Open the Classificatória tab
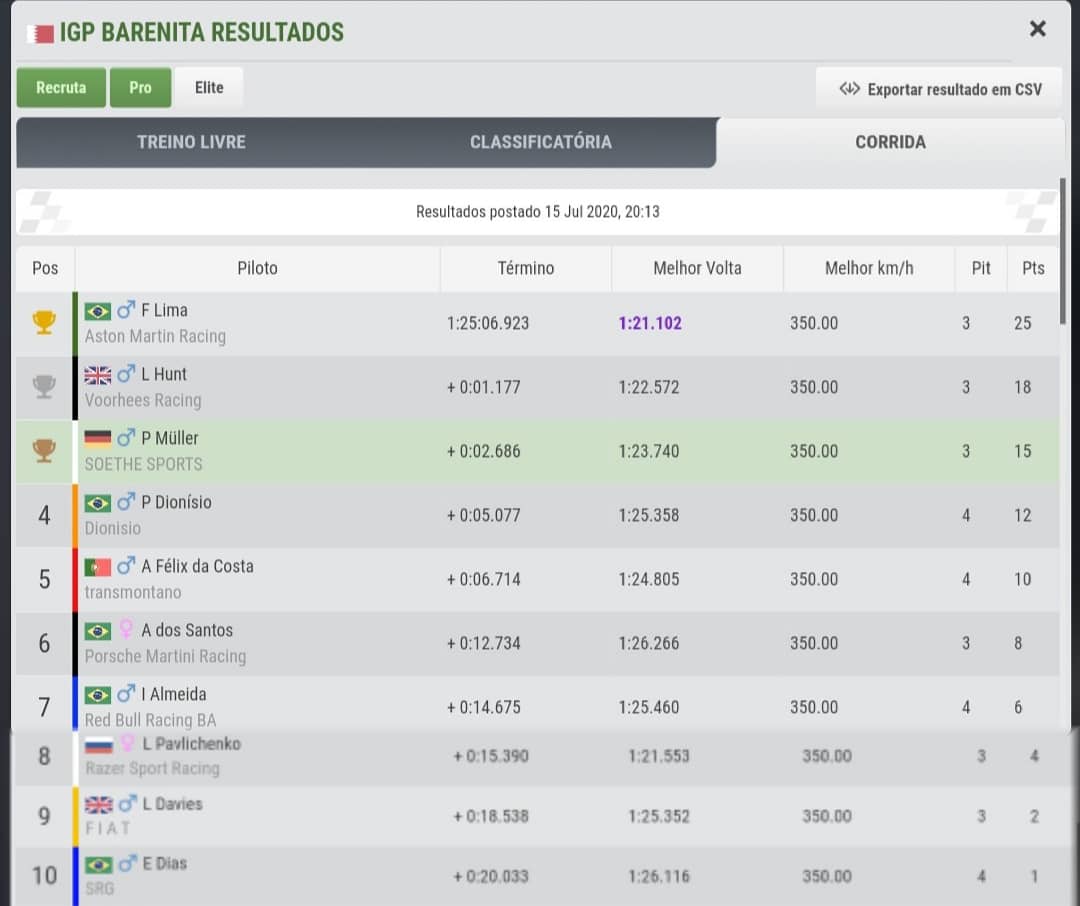 [x=541, y=142]
